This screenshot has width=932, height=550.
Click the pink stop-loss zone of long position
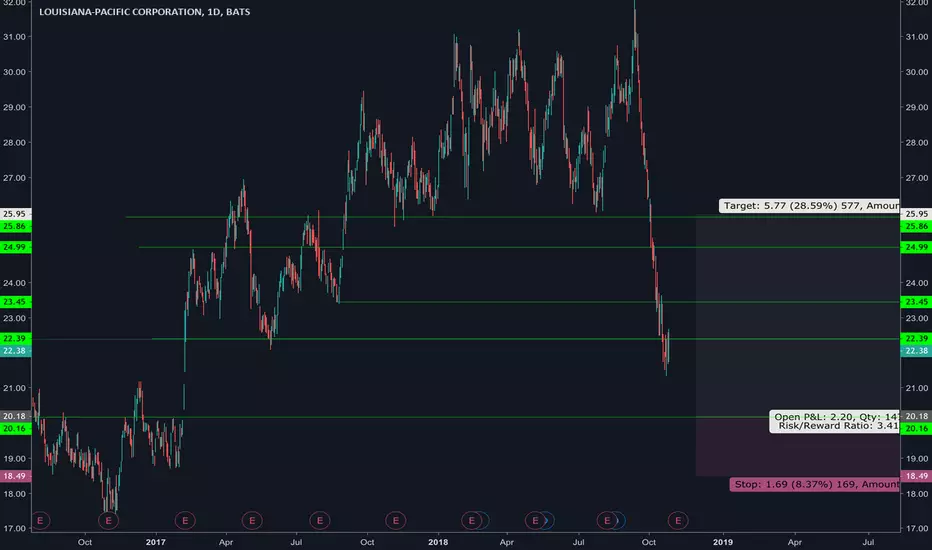click(797, 447)
